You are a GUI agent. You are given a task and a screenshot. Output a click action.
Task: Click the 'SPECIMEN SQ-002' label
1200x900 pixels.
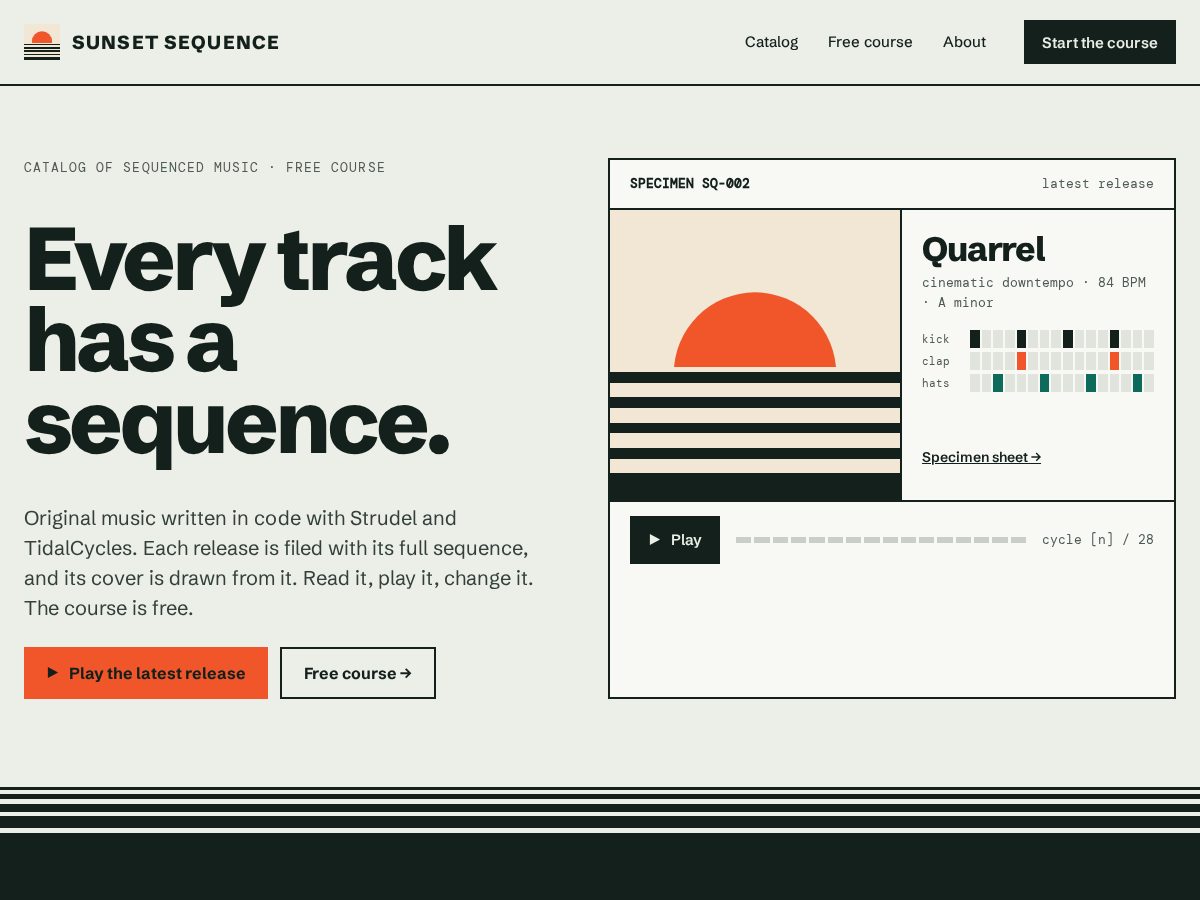(690, 183)
